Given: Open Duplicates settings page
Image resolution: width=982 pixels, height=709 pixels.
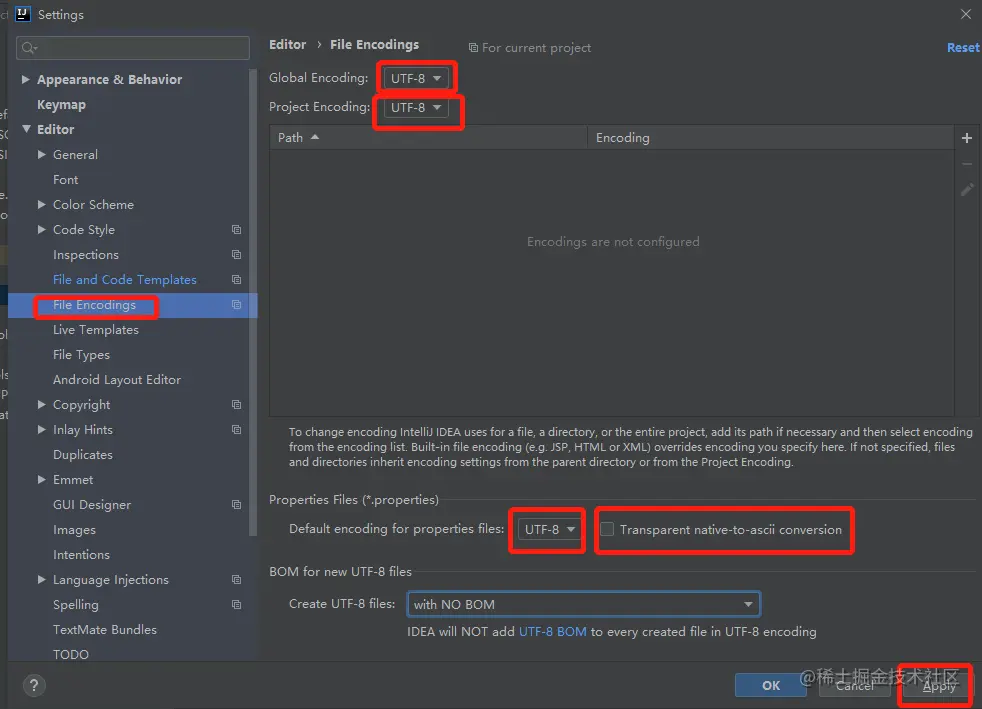Looking at the screenshot, I should [x=83, y=455].
